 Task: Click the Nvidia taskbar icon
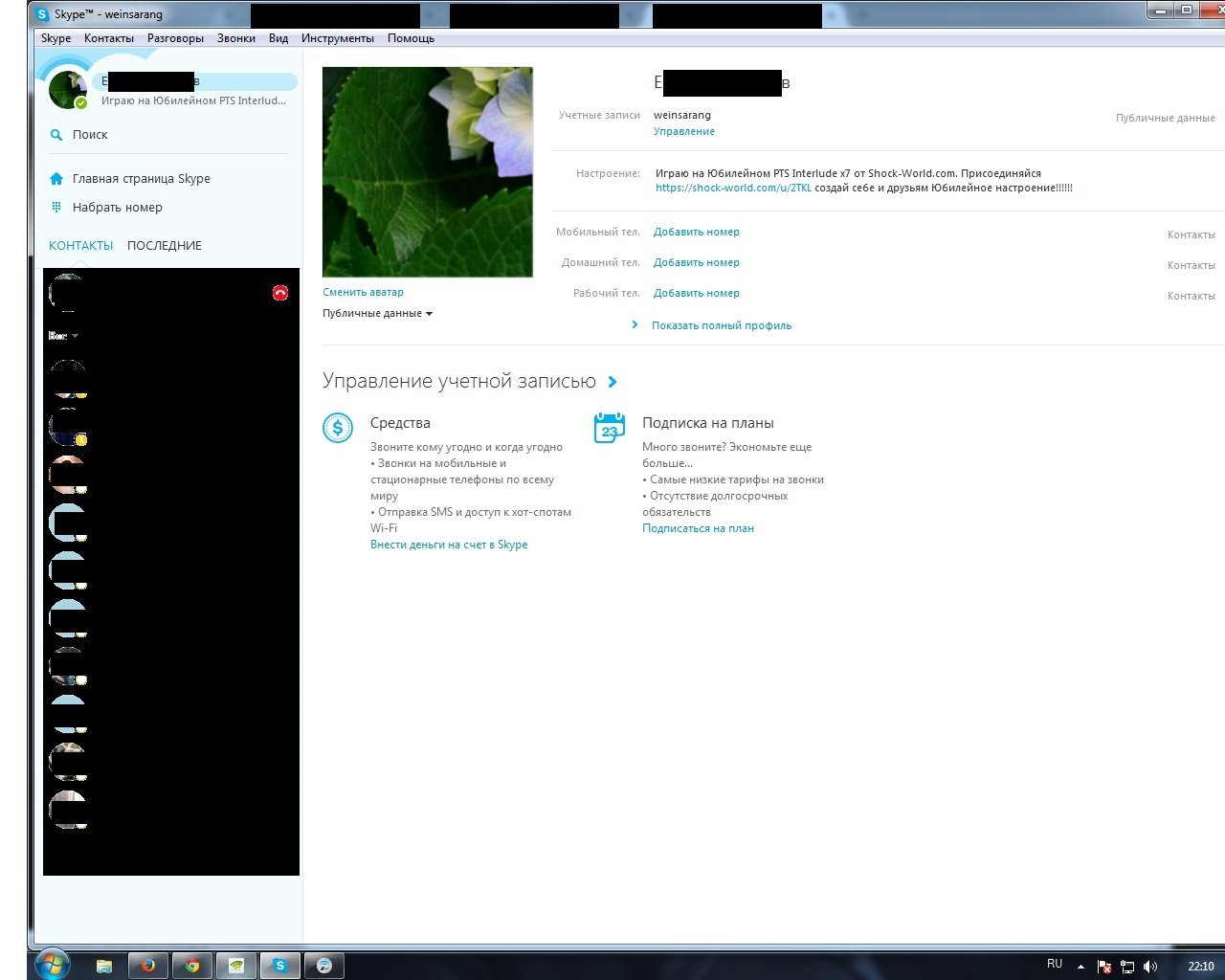pyautogui.click(x=236, y=966)
